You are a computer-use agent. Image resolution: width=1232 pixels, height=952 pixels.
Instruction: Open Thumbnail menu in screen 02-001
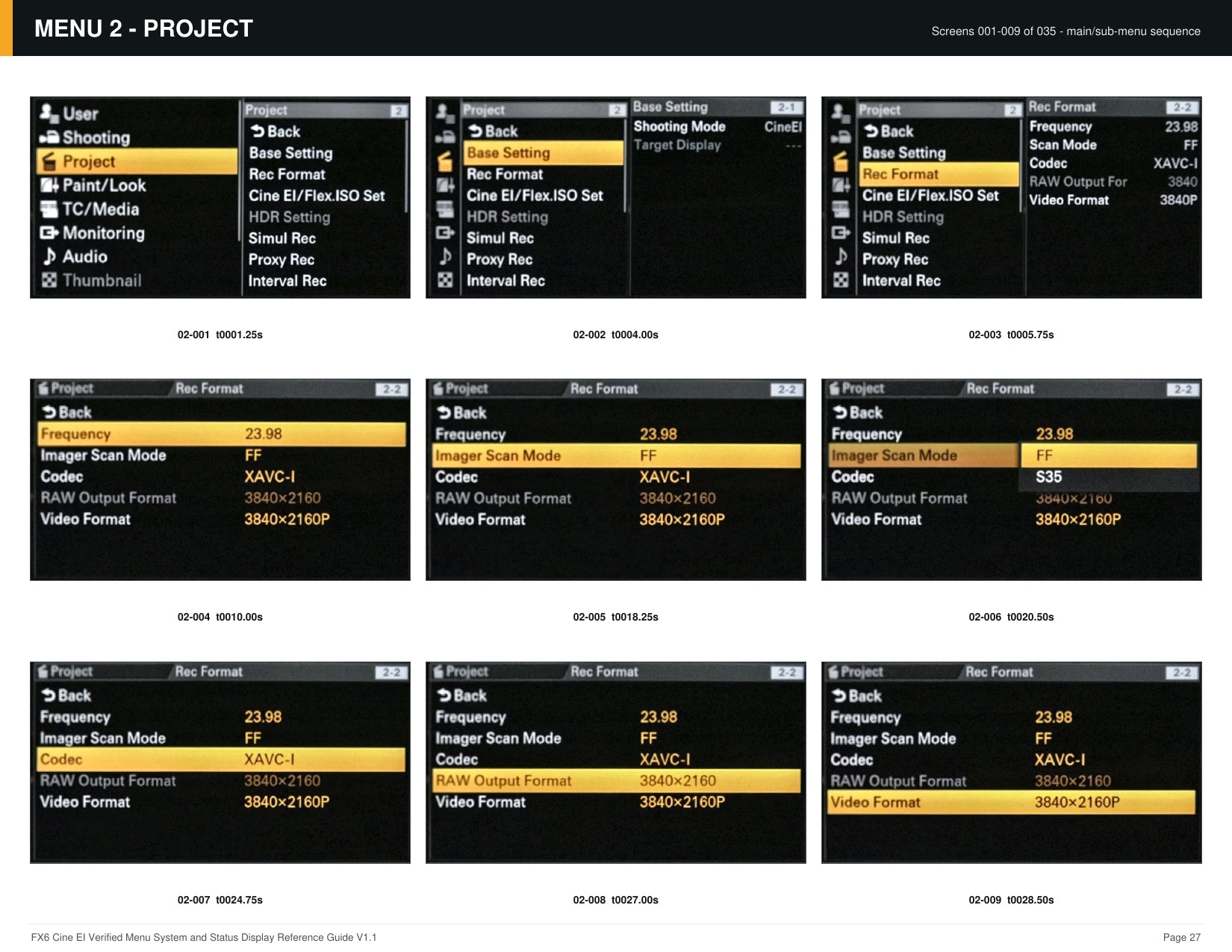pyautogui.click(x=137, y=281)
